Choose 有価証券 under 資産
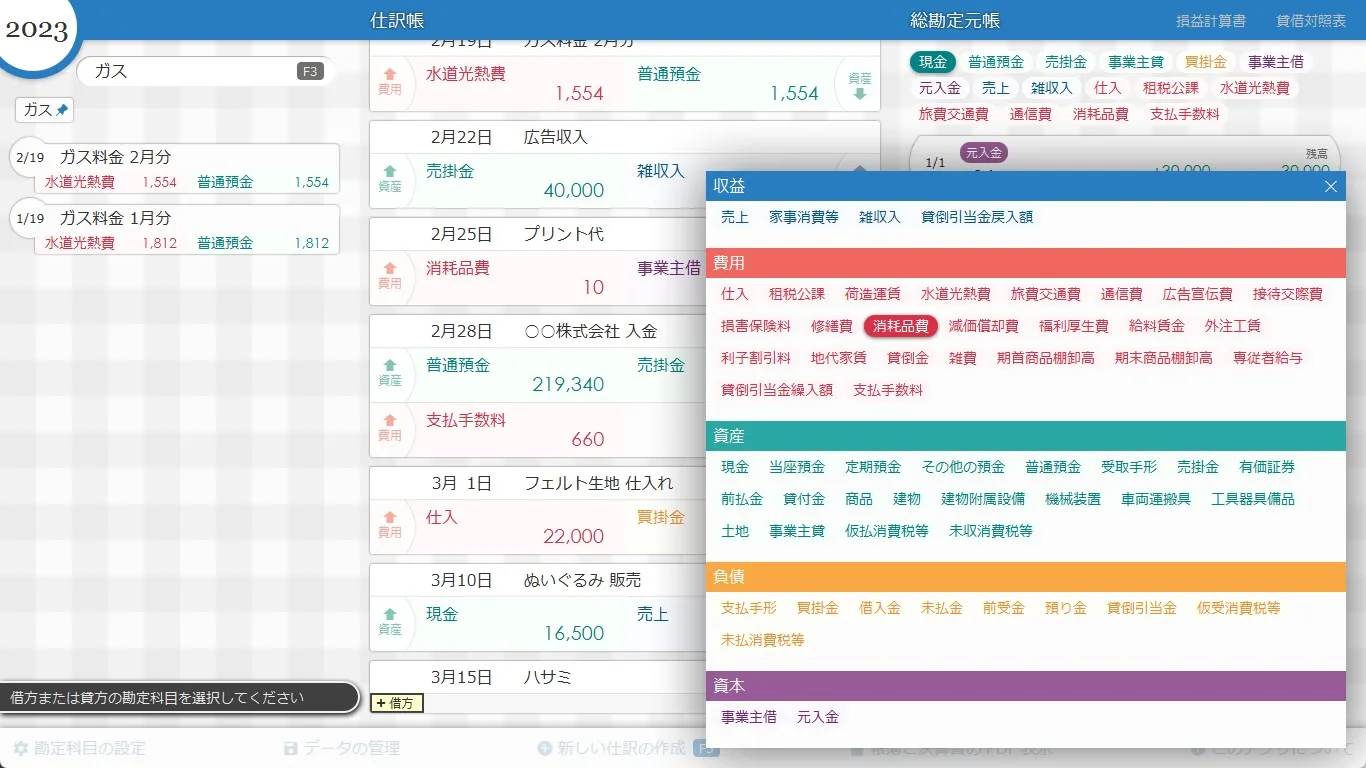The width and height of the screenshot is (1366, 768). (x=1267, y=467)
